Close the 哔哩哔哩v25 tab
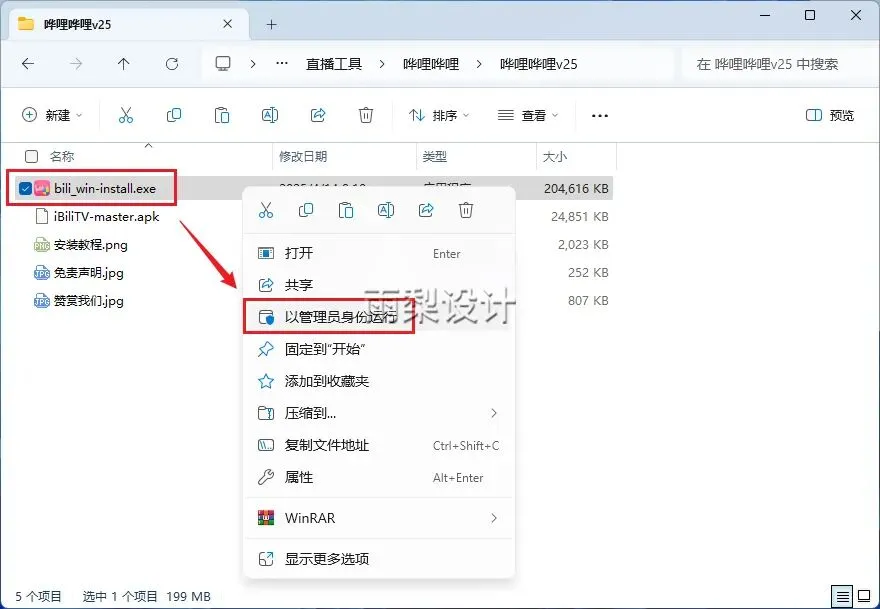This screenshot has width=880, height=609. tap(227, 24)
